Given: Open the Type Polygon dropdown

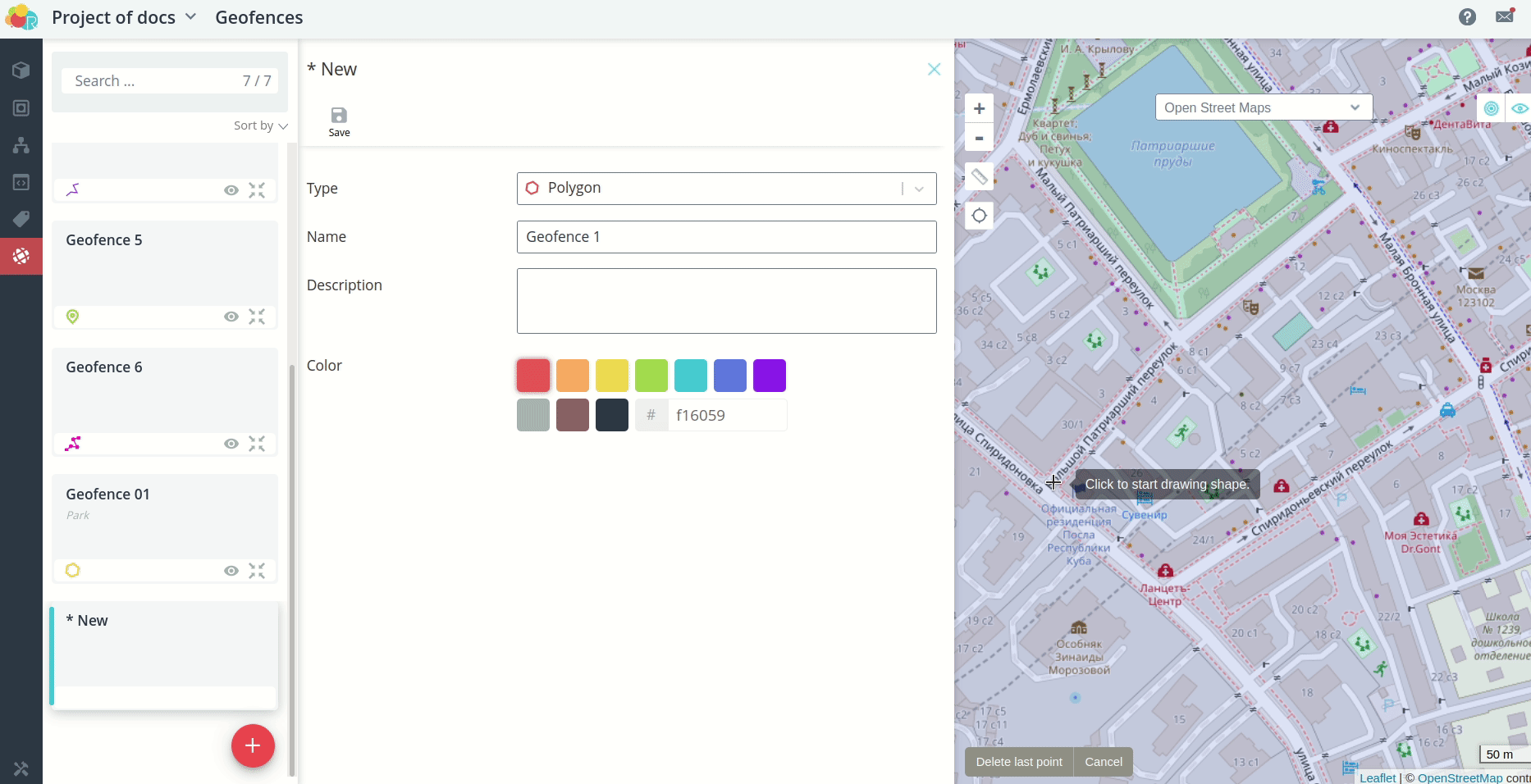Looking at the screenshot, I should (x=726, y=189).
